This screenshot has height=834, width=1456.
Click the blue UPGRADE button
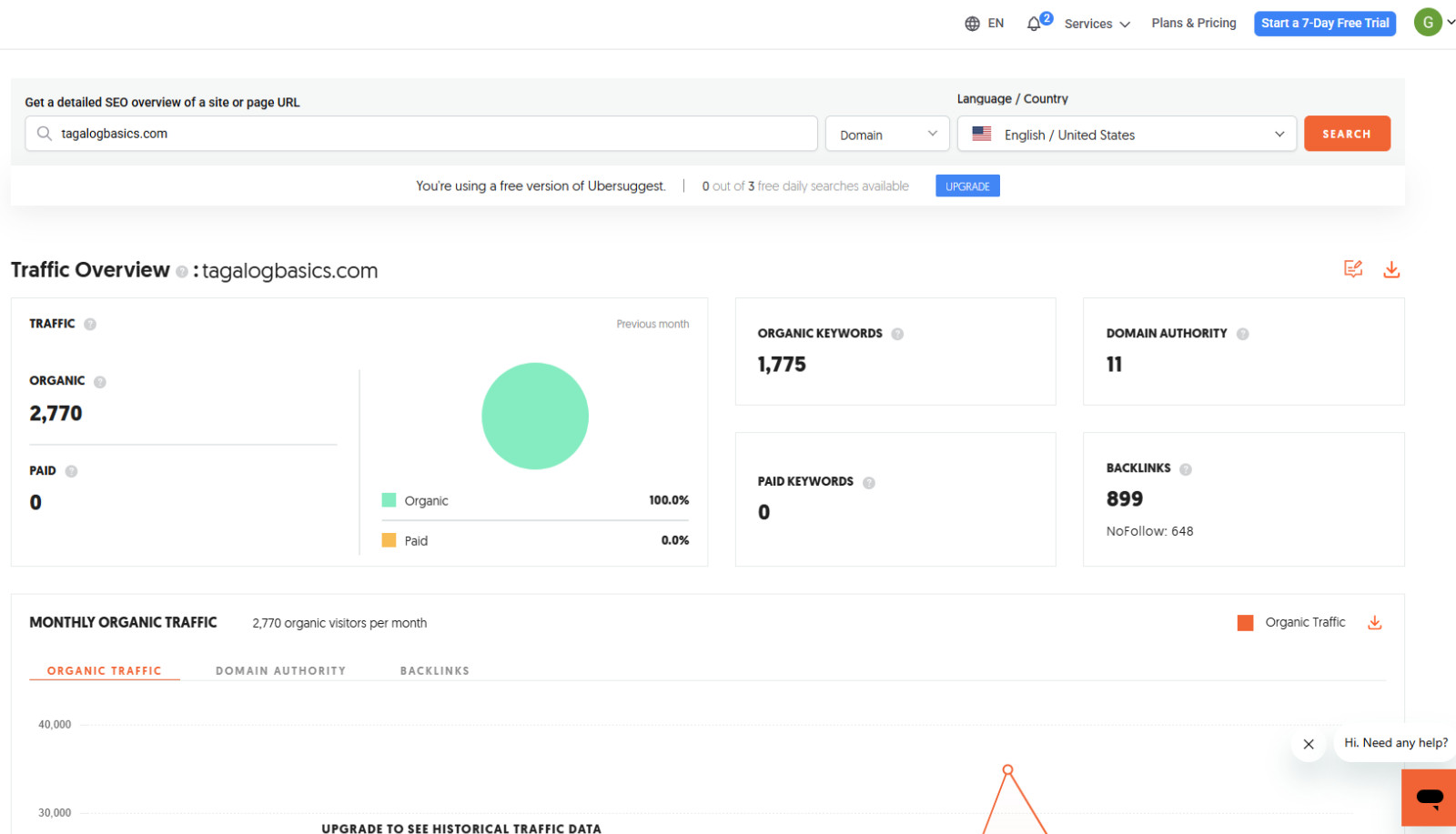[967, 186]
